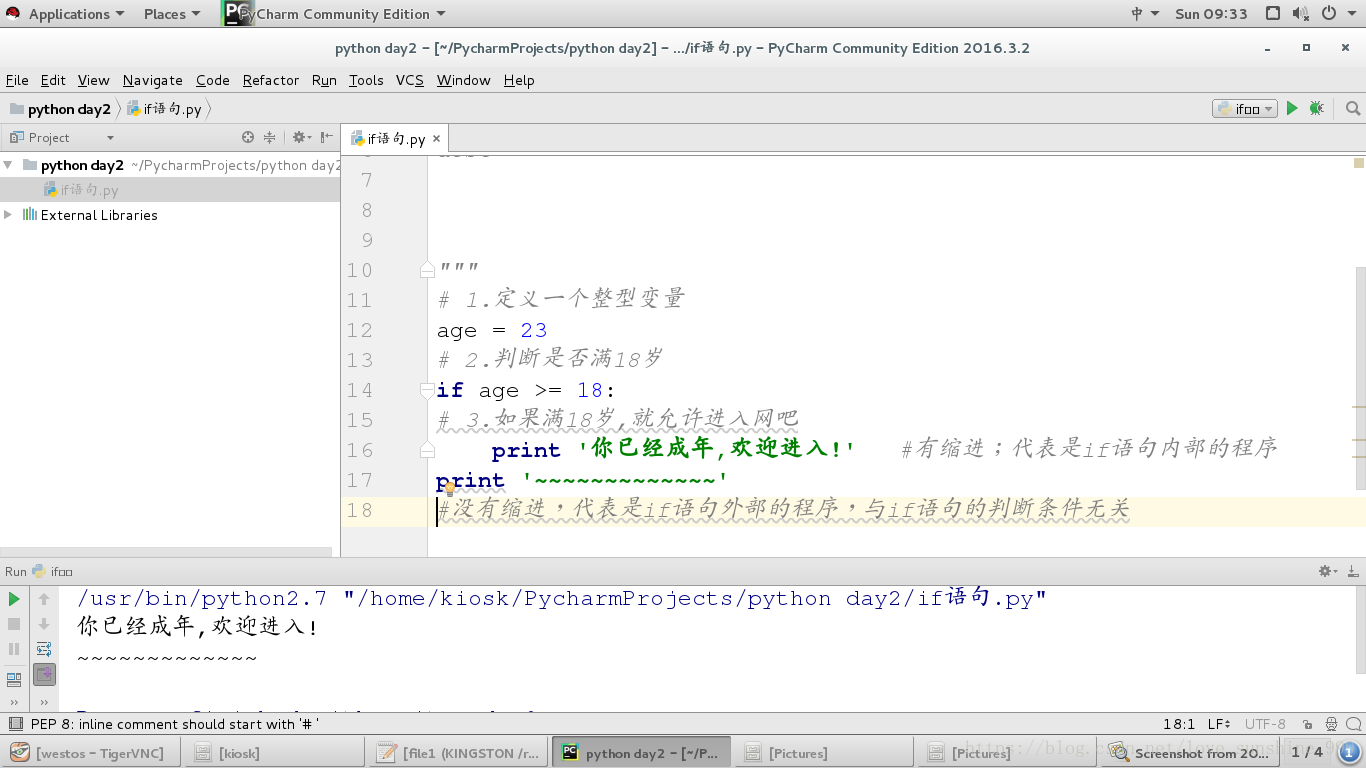
Task: Open Project panel settings gear menu
Action: 301,137
